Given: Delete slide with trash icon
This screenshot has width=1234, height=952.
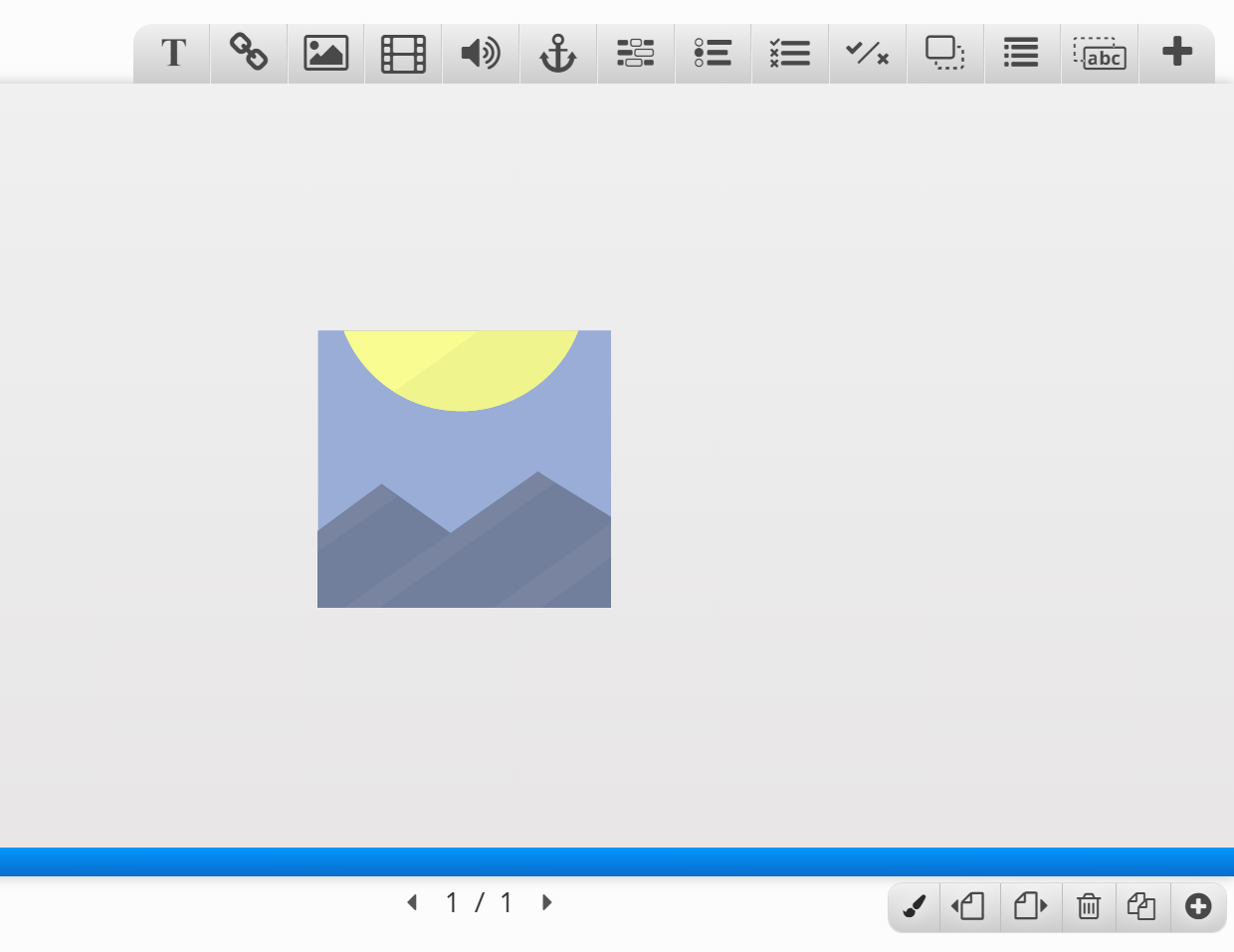Looking at the screenshot, I should (x=1089, y=906).
